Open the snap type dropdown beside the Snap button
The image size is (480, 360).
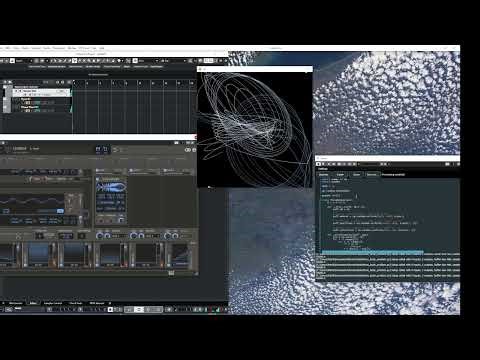[148, 61]
